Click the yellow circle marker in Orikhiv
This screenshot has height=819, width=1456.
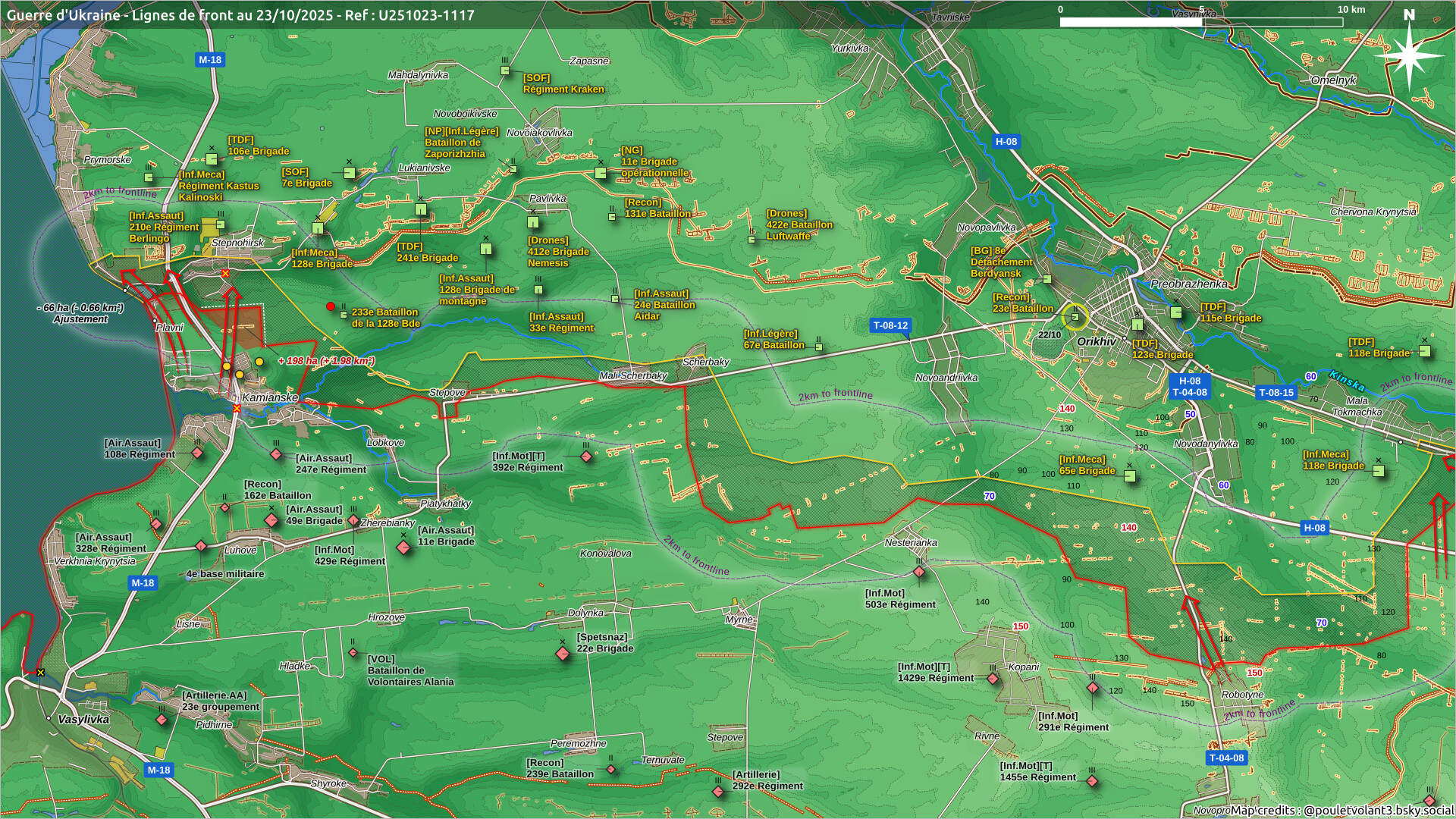point(1075,317)
